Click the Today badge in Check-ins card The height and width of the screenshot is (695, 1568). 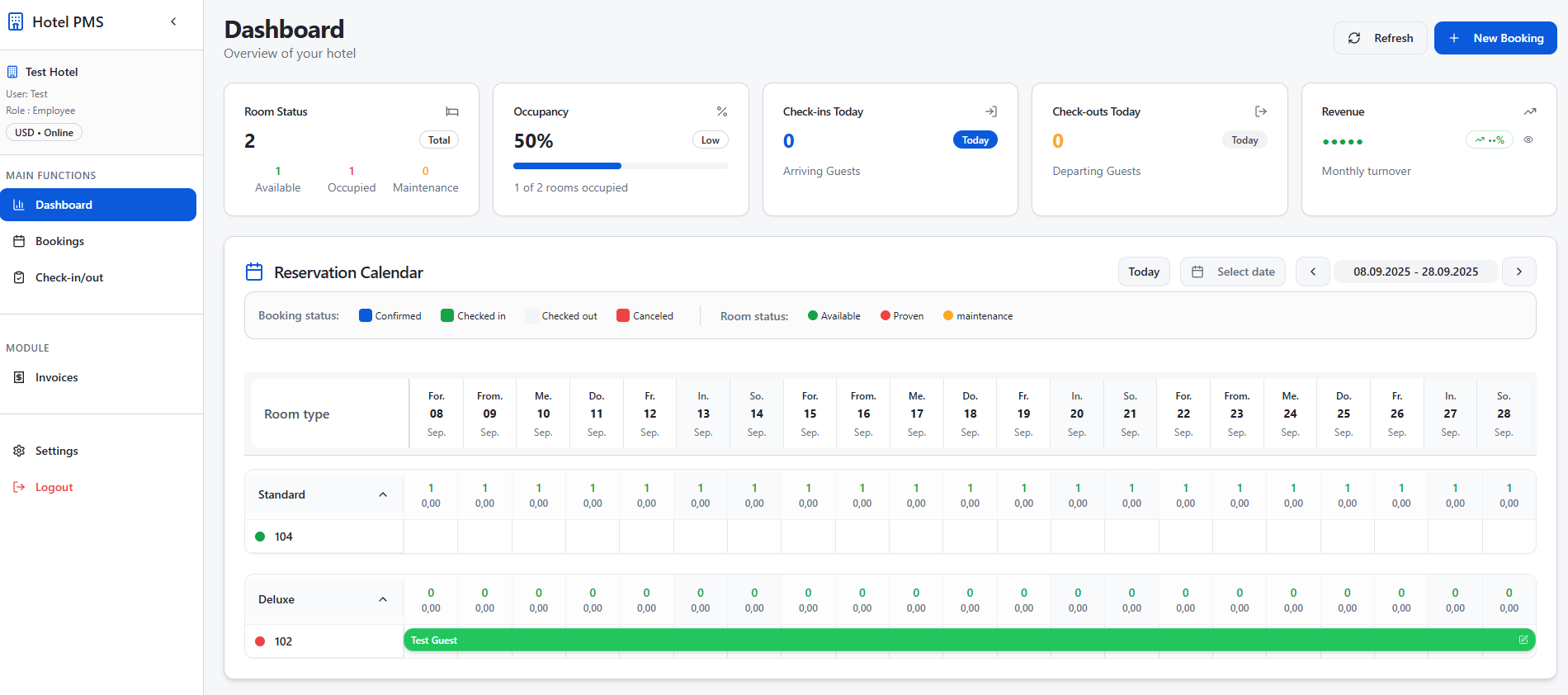[x=975, y=140]
